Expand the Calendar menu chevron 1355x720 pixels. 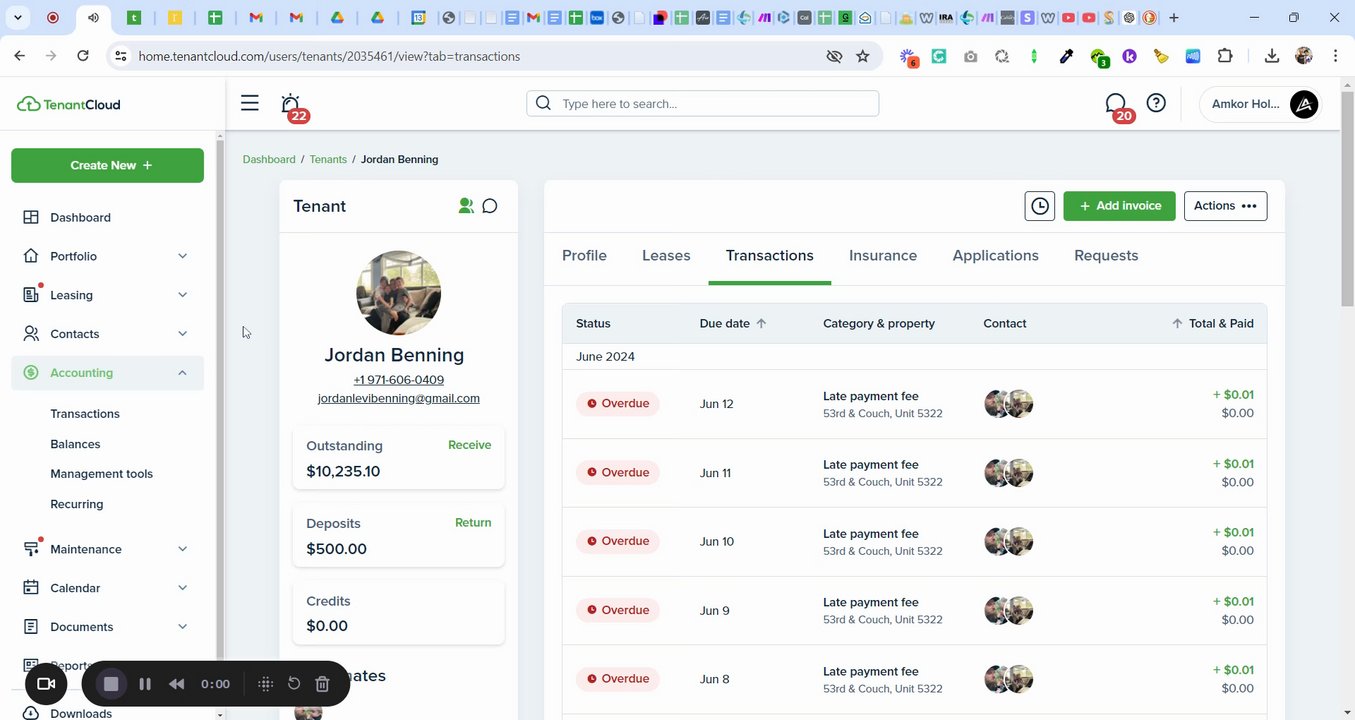point(182,588)
